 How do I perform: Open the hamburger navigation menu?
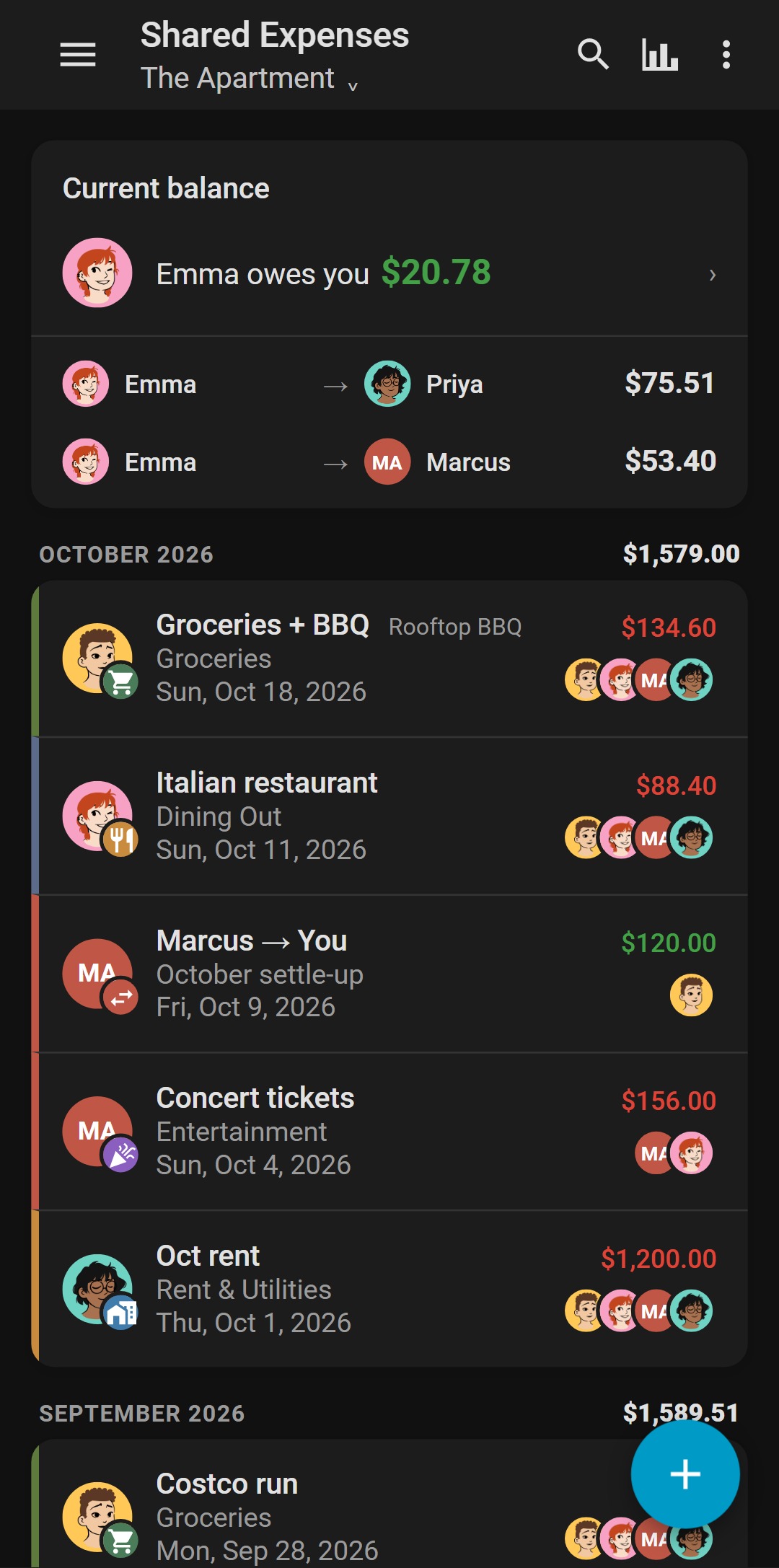(x=78, y=55)
